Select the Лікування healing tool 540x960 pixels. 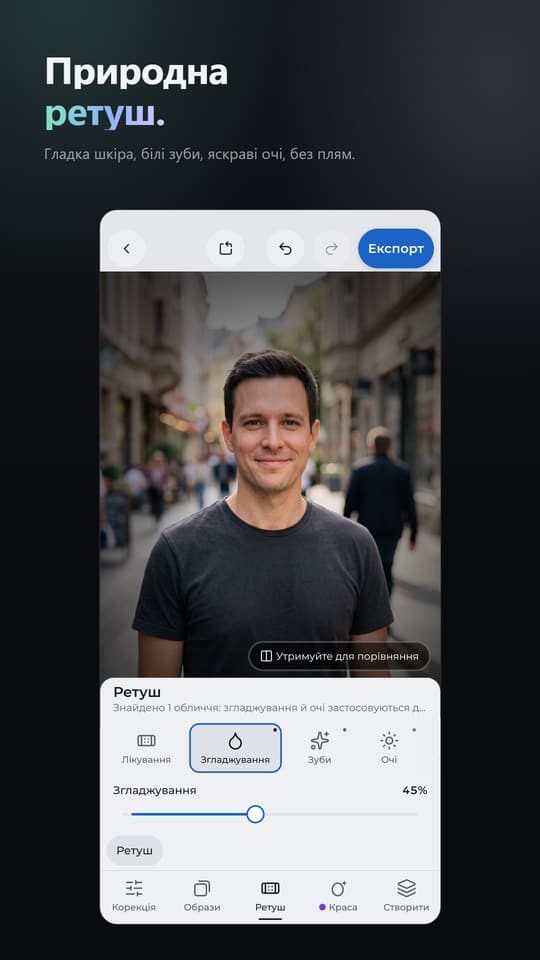(146, 748)
